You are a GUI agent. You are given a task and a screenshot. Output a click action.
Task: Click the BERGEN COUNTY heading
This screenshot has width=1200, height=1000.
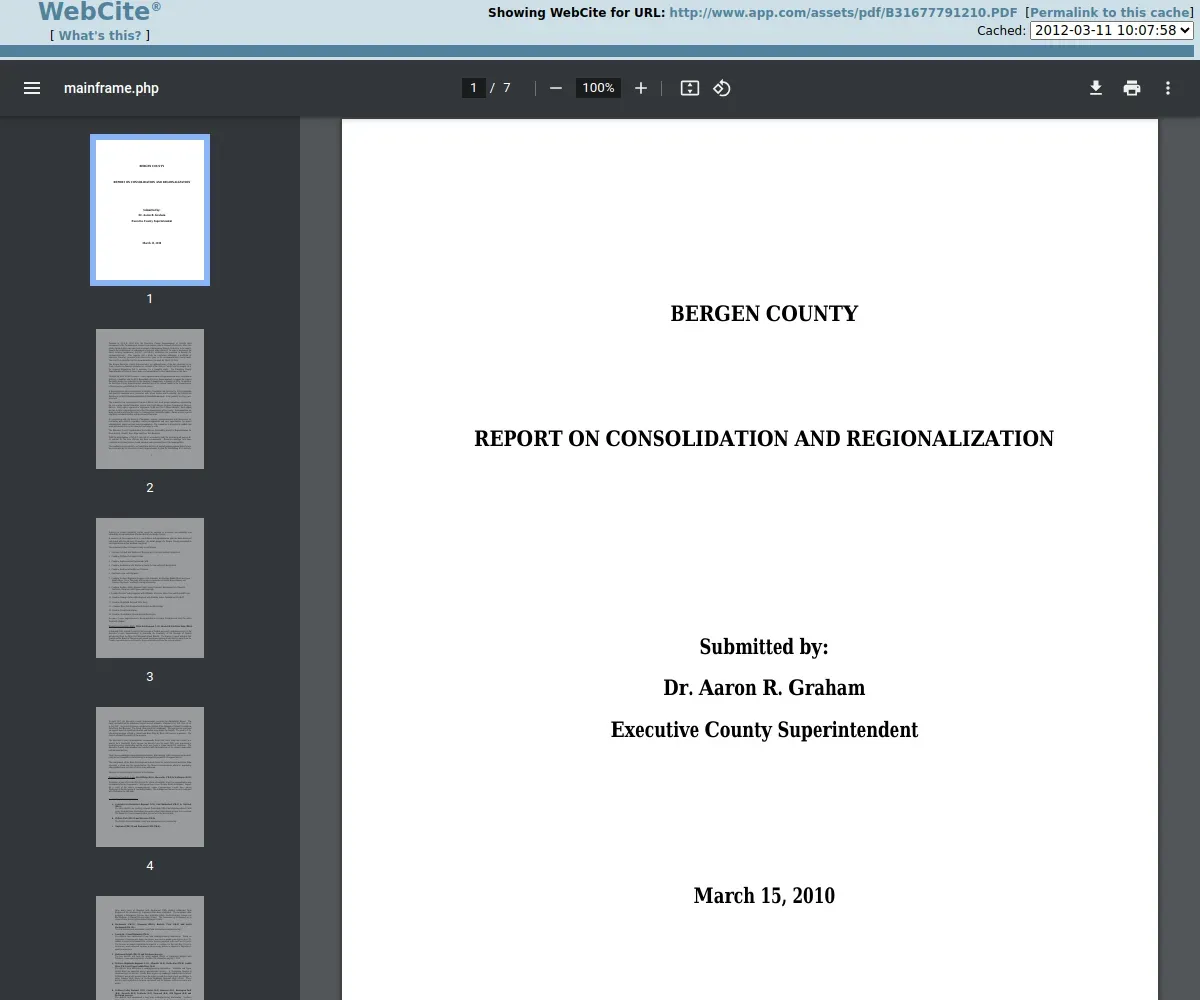coord(764,314)
